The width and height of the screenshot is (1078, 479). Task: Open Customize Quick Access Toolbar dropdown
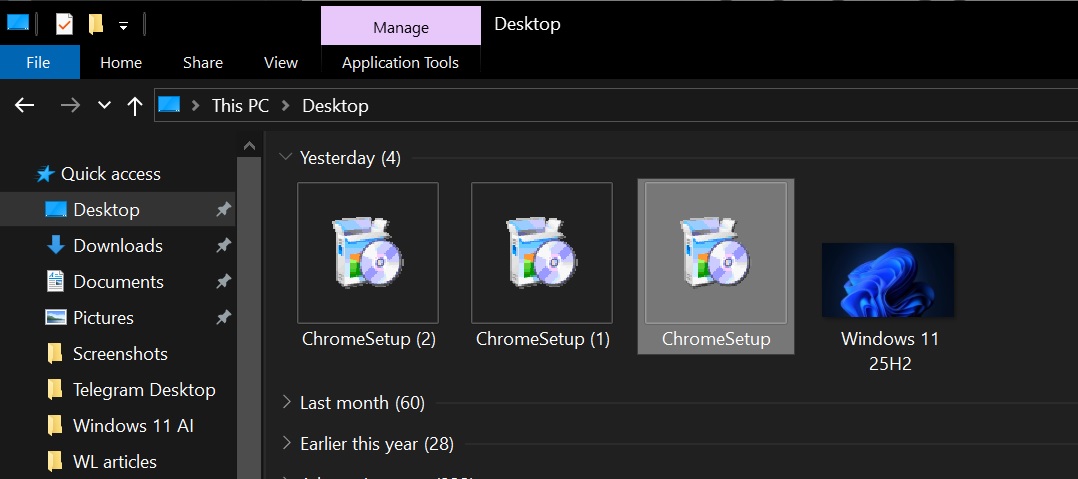pyautogui.click(x=124, y=25)
